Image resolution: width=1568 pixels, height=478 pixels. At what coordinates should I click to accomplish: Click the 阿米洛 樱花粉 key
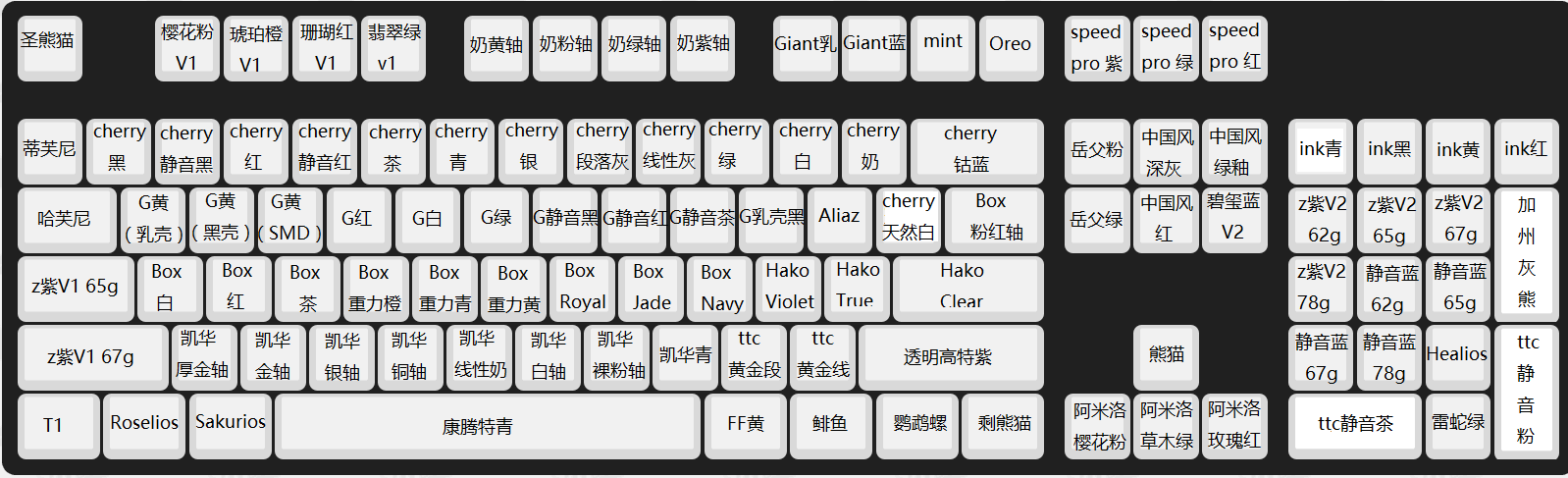coord(1096,425)
